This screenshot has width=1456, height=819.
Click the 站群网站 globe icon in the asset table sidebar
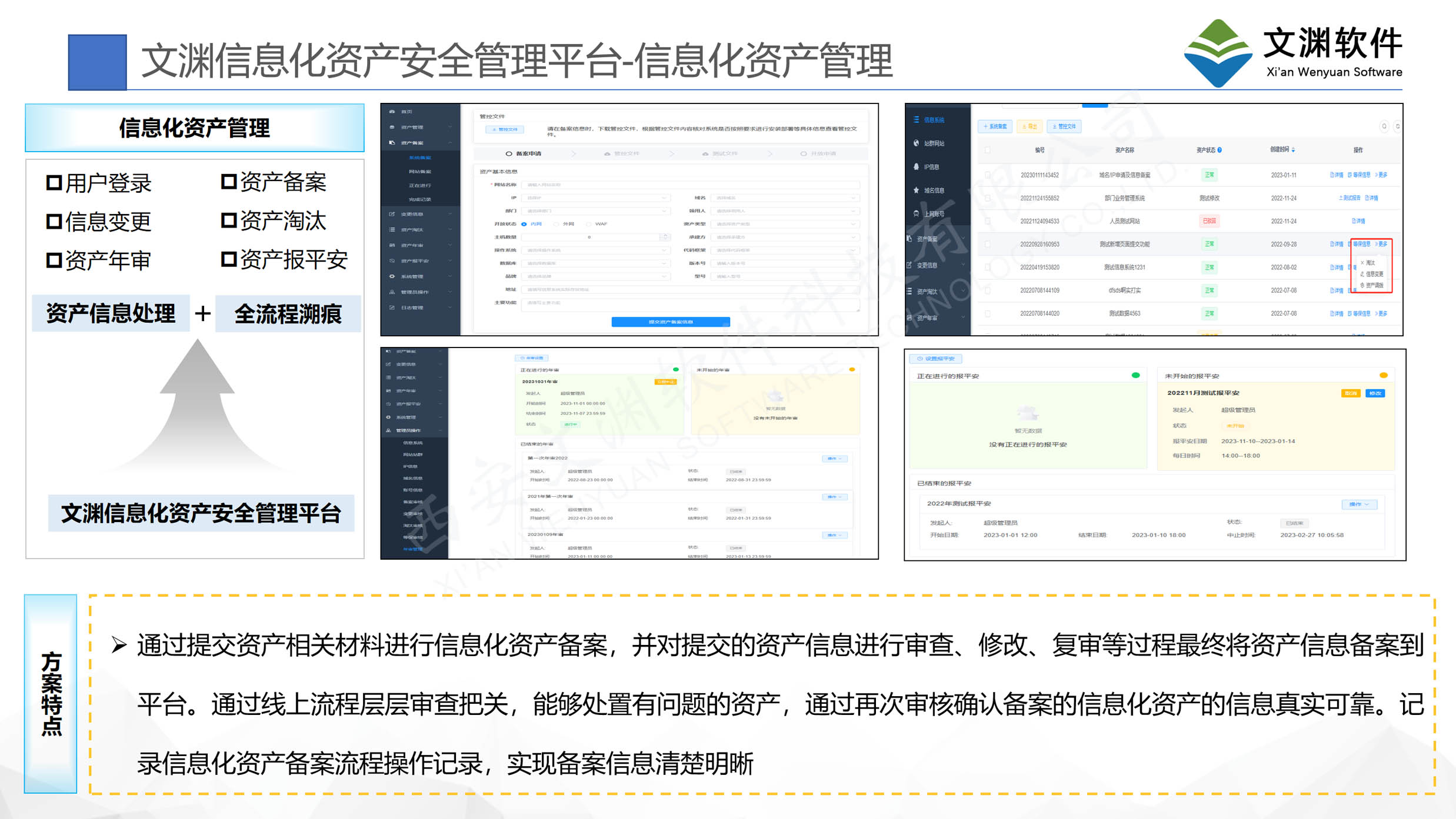(917, 143)
